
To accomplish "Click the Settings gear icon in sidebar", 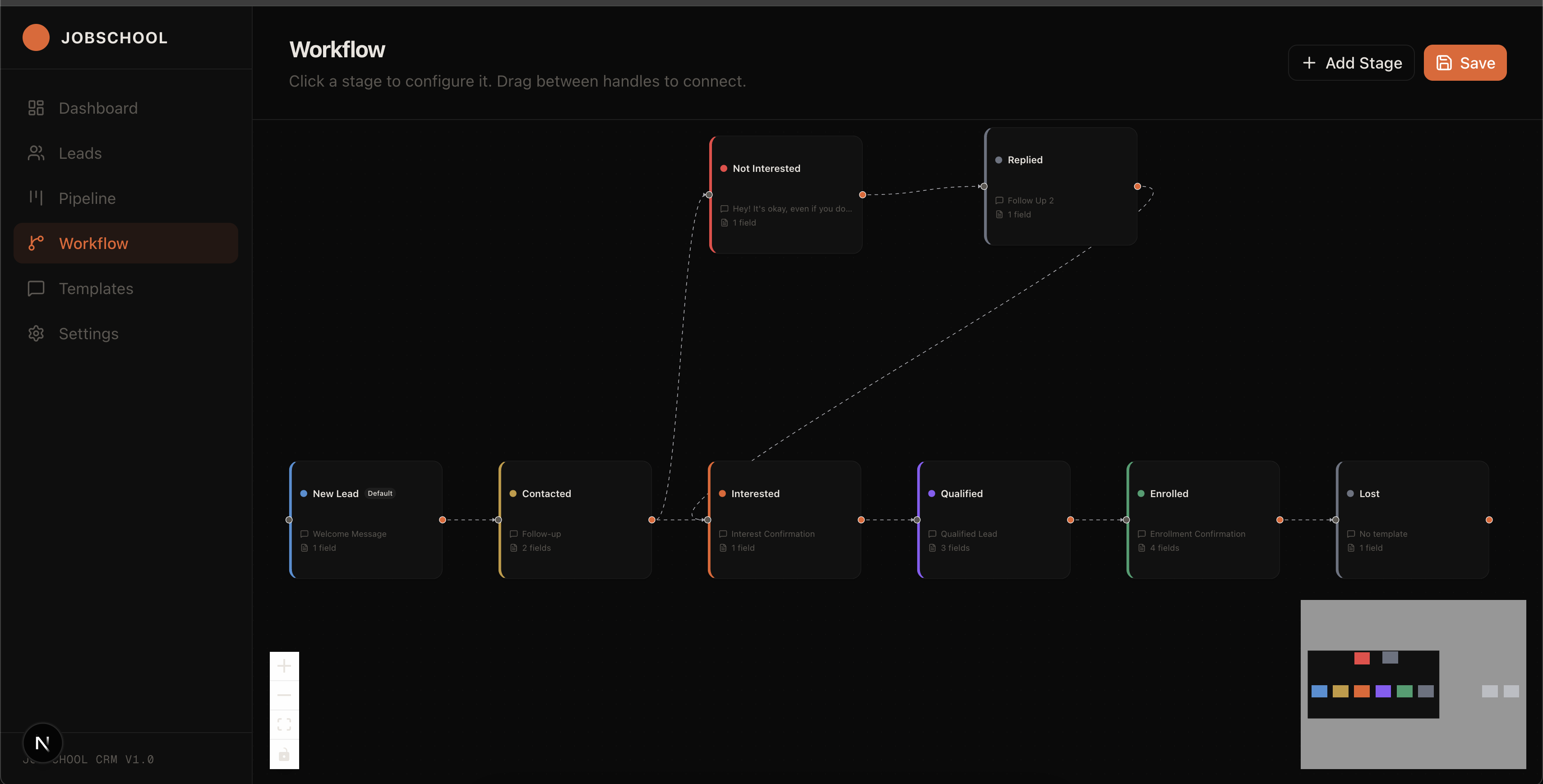I will 36,334.
